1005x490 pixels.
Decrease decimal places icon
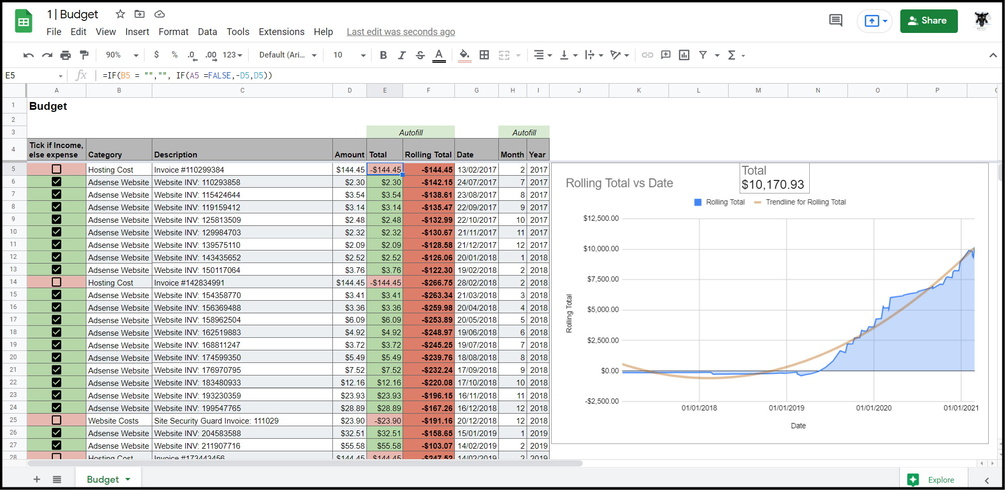[x=192, y=55]
